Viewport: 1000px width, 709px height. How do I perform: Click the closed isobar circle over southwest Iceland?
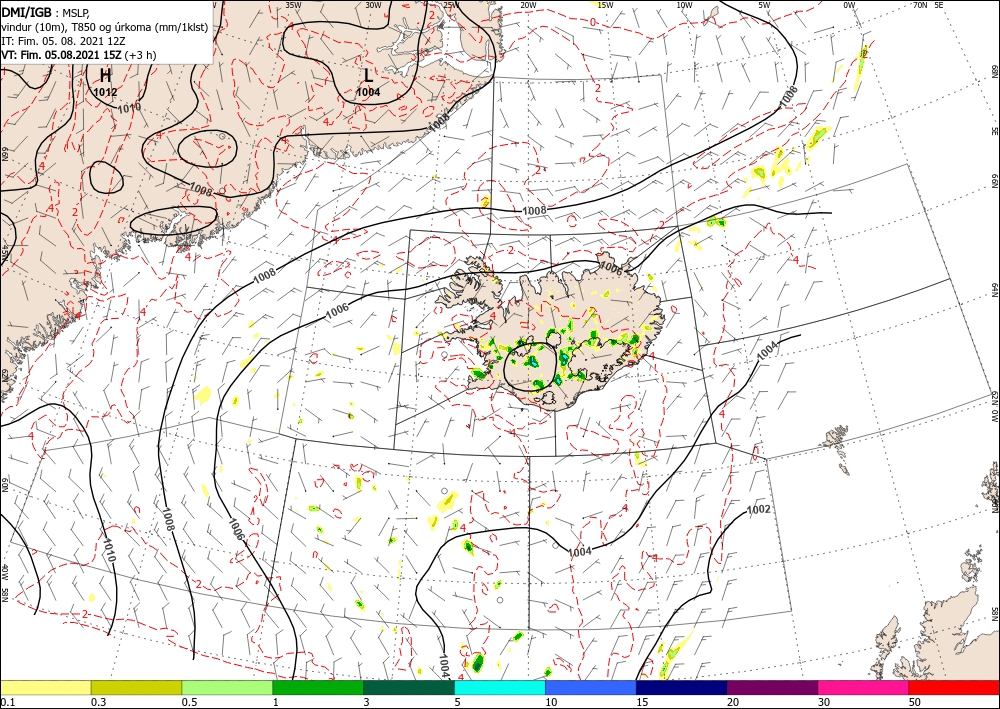click(x=531, y=367)
